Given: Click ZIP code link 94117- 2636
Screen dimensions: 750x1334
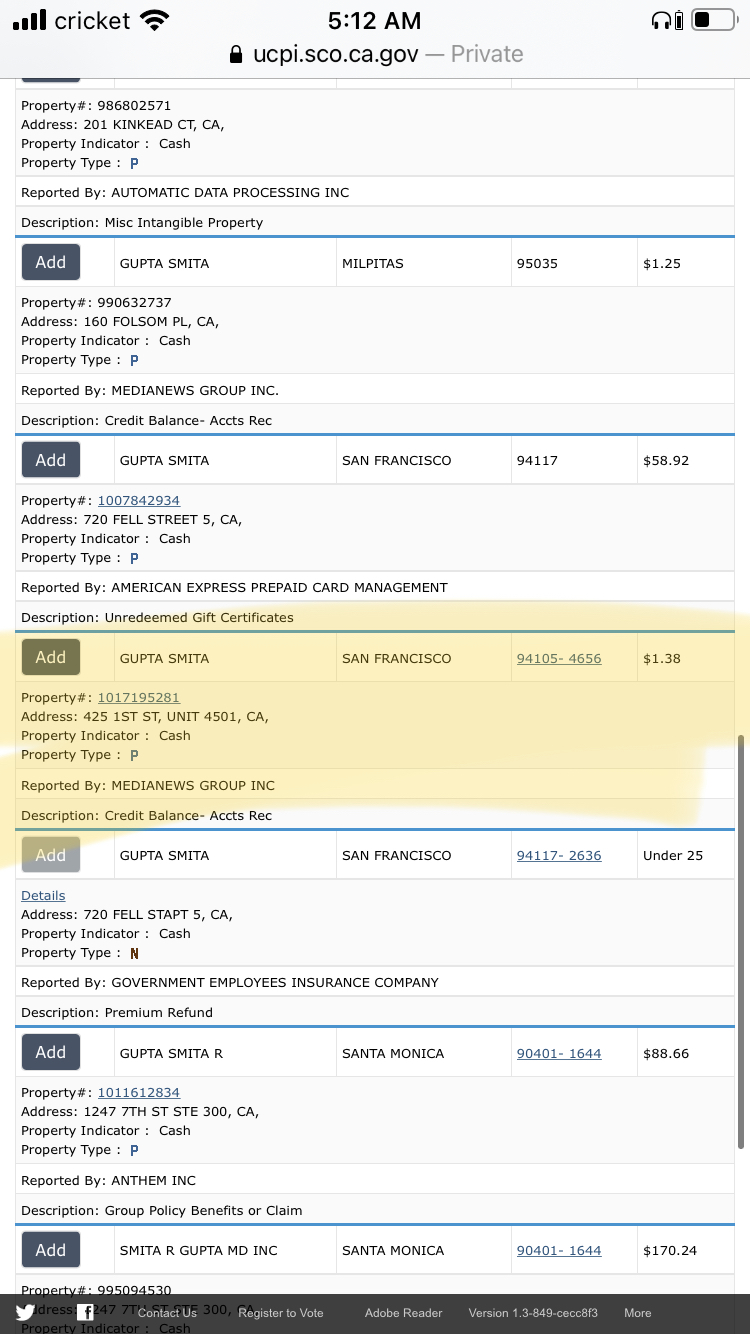Looking at the screenshot, I should 559,855.
